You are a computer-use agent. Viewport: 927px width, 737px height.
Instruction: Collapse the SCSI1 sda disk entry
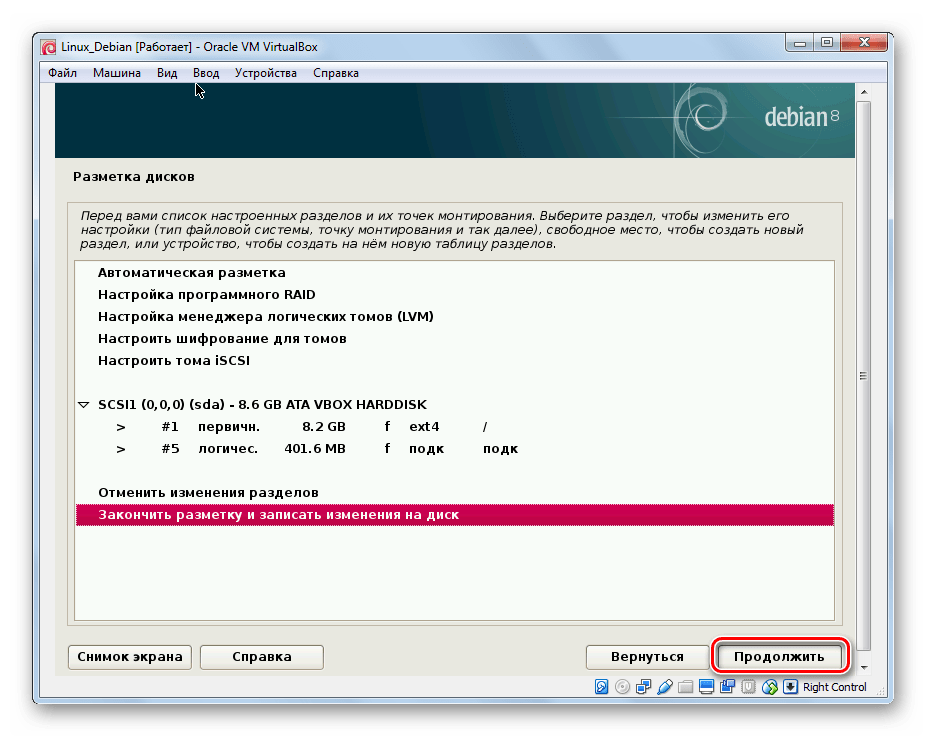point(83,405)
